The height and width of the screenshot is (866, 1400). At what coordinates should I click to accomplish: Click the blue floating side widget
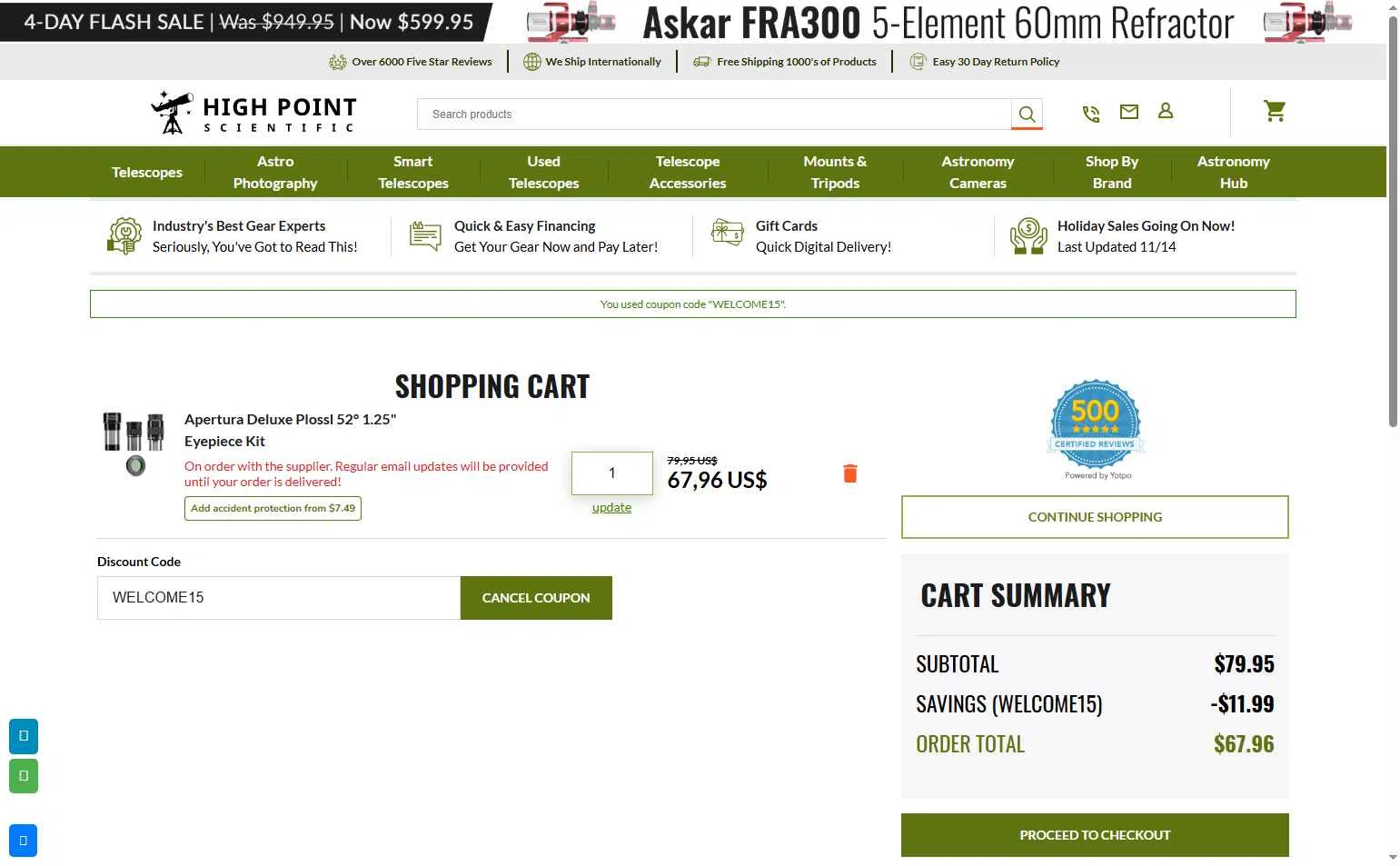[24, 841]
